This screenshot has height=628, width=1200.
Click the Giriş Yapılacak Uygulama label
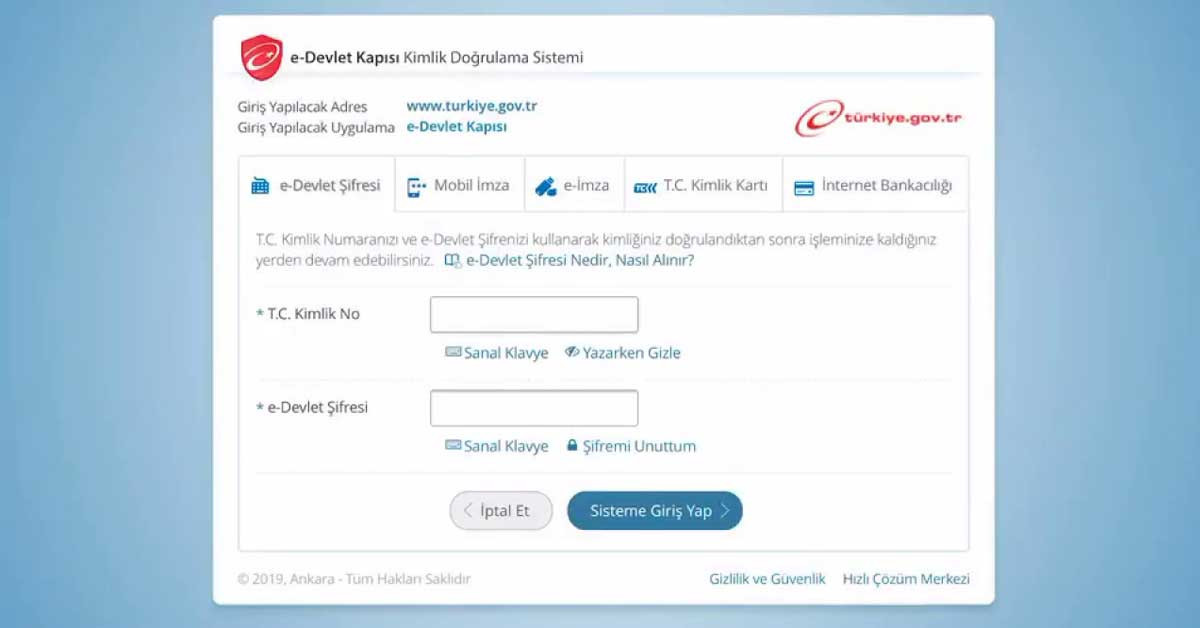point(316,128)
